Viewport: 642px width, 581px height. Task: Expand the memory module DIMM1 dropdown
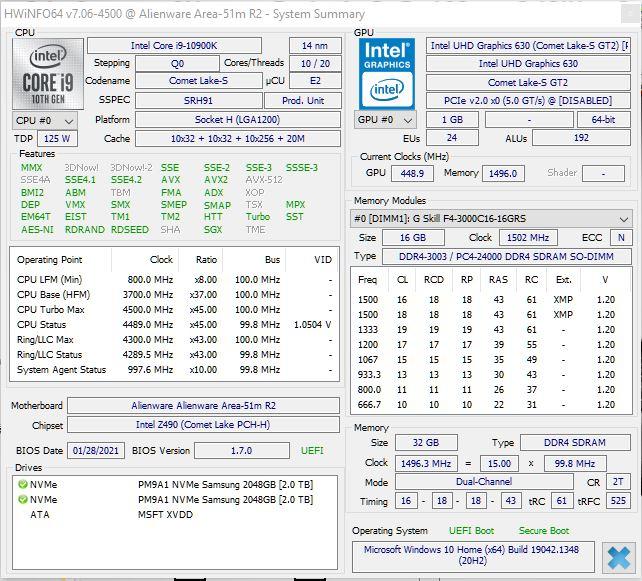pyautogui.click(x=624, y=219)
